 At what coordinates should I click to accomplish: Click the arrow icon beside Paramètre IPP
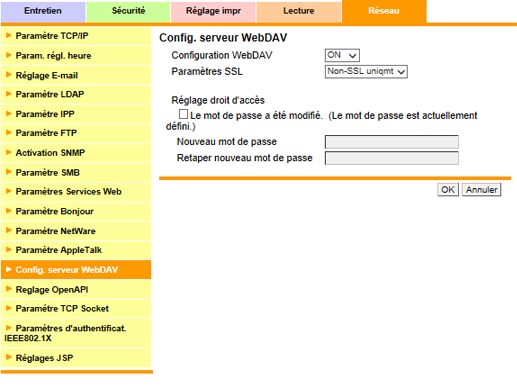pos(9,113)
